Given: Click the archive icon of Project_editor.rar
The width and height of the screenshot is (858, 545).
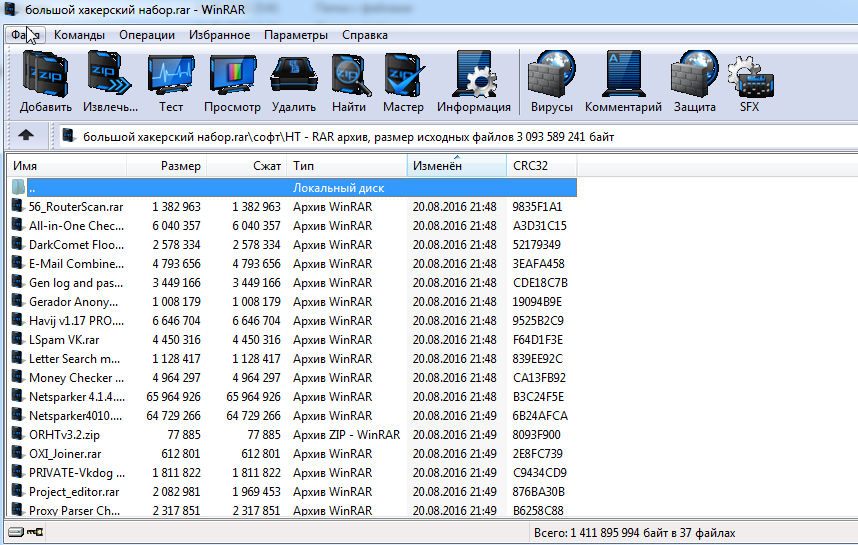Looking at the screenshot, I should [x=18, y=491].
